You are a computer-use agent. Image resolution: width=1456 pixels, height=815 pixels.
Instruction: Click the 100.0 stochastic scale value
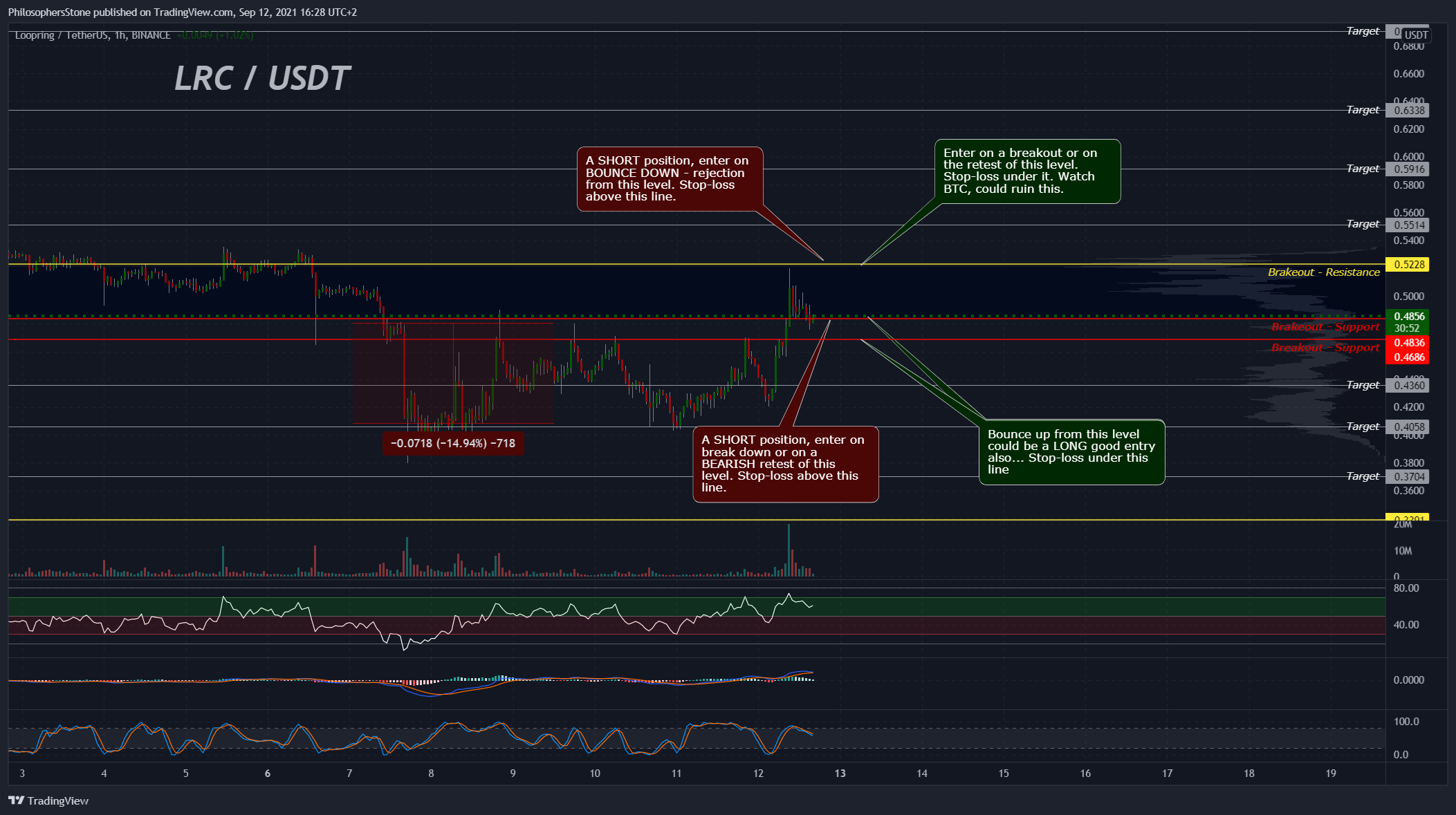coord(1406,722)
